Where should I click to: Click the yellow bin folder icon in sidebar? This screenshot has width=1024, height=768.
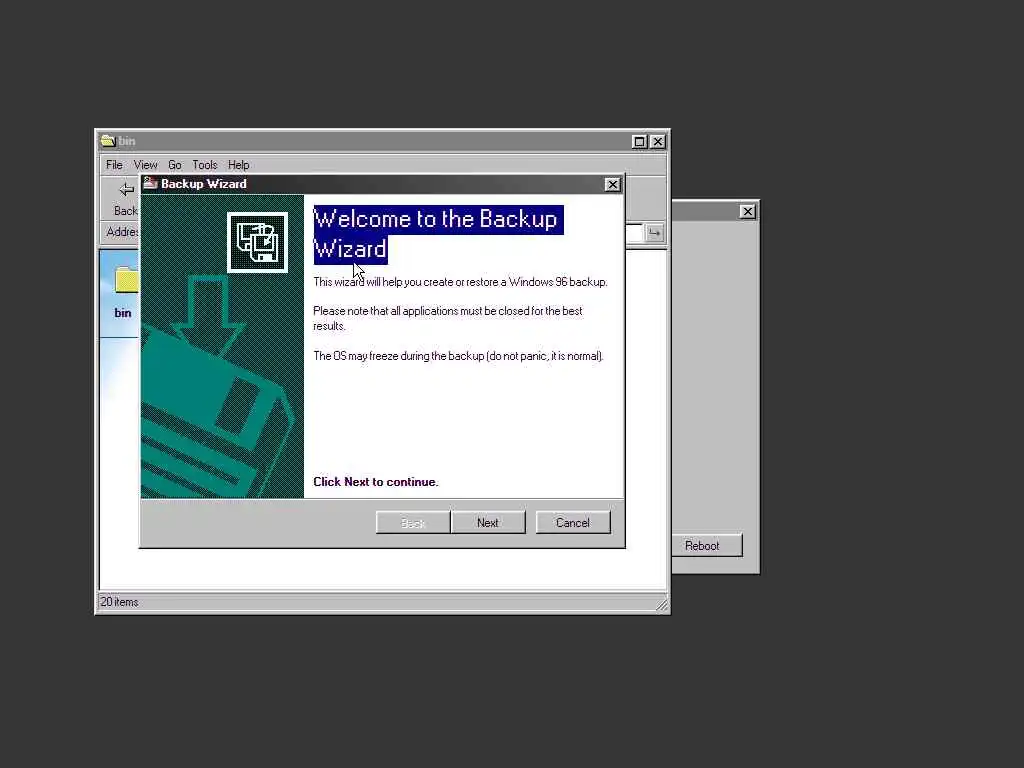(127, 280)
